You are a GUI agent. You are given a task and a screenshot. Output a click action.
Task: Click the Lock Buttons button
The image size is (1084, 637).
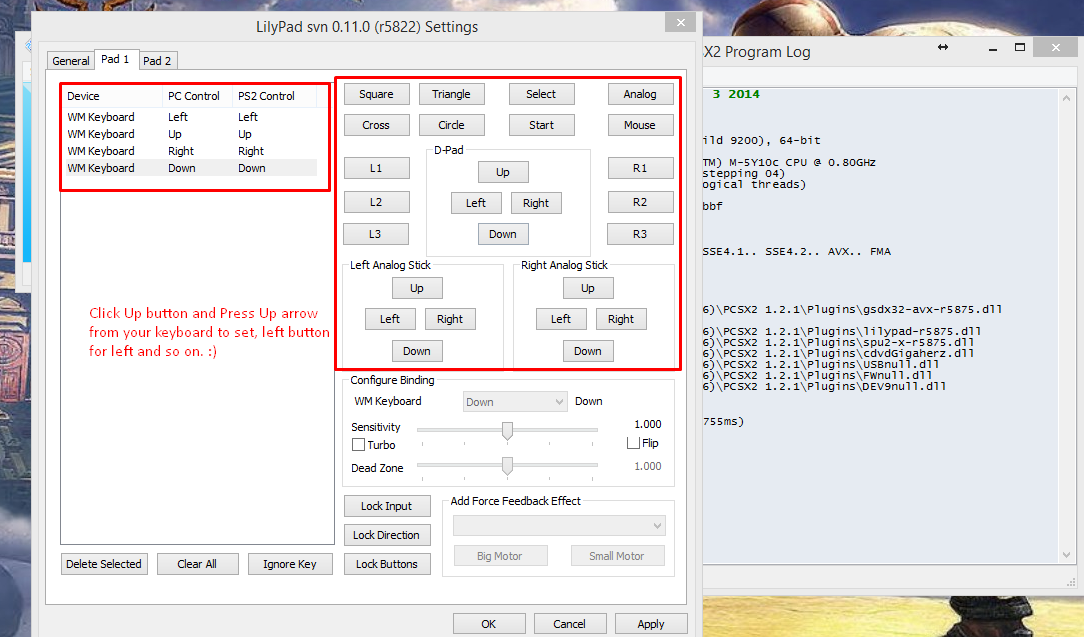click(x=387, y=564)
